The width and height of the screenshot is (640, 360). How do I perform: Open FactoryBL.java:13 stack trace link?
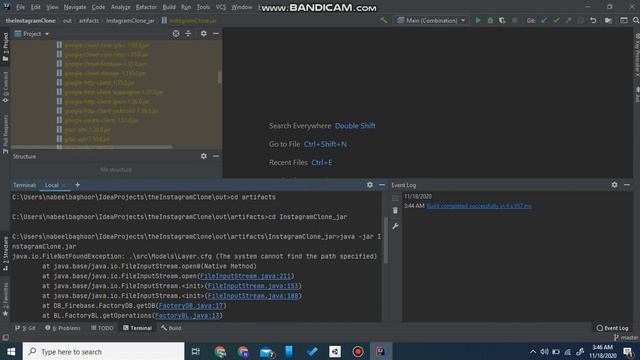point(187,316)
